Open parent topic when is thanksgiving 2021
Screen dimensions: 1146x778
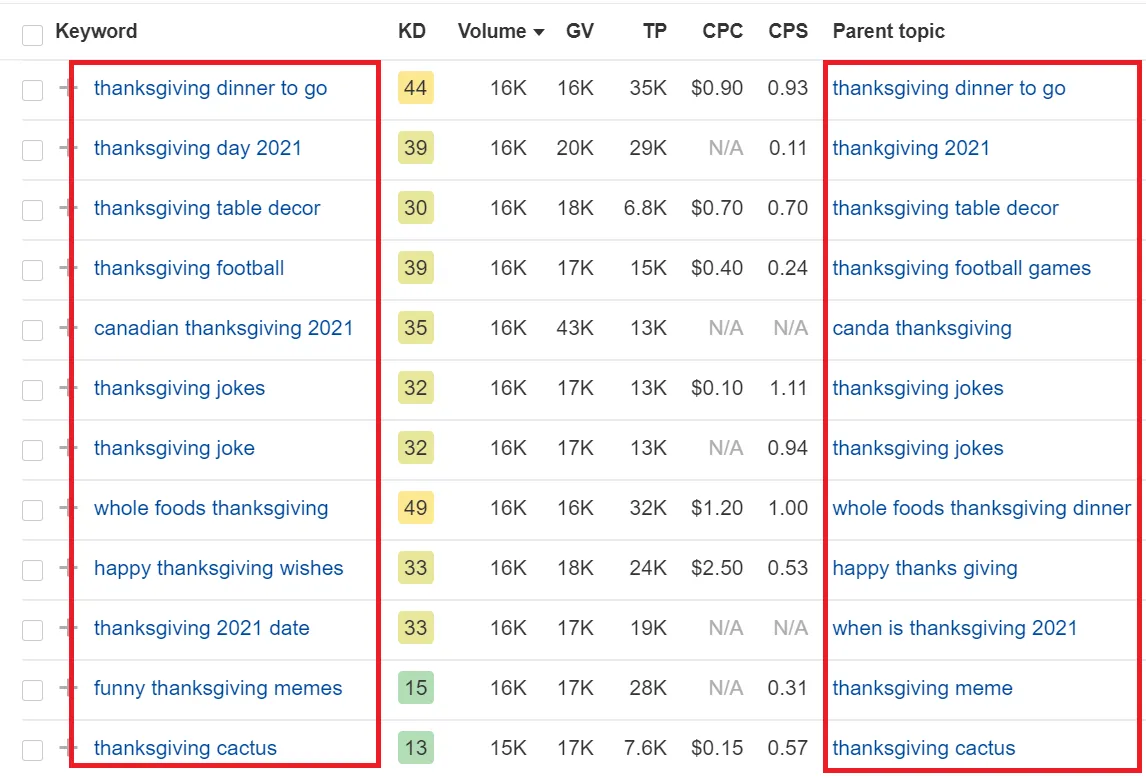click(x=954, y=628)
